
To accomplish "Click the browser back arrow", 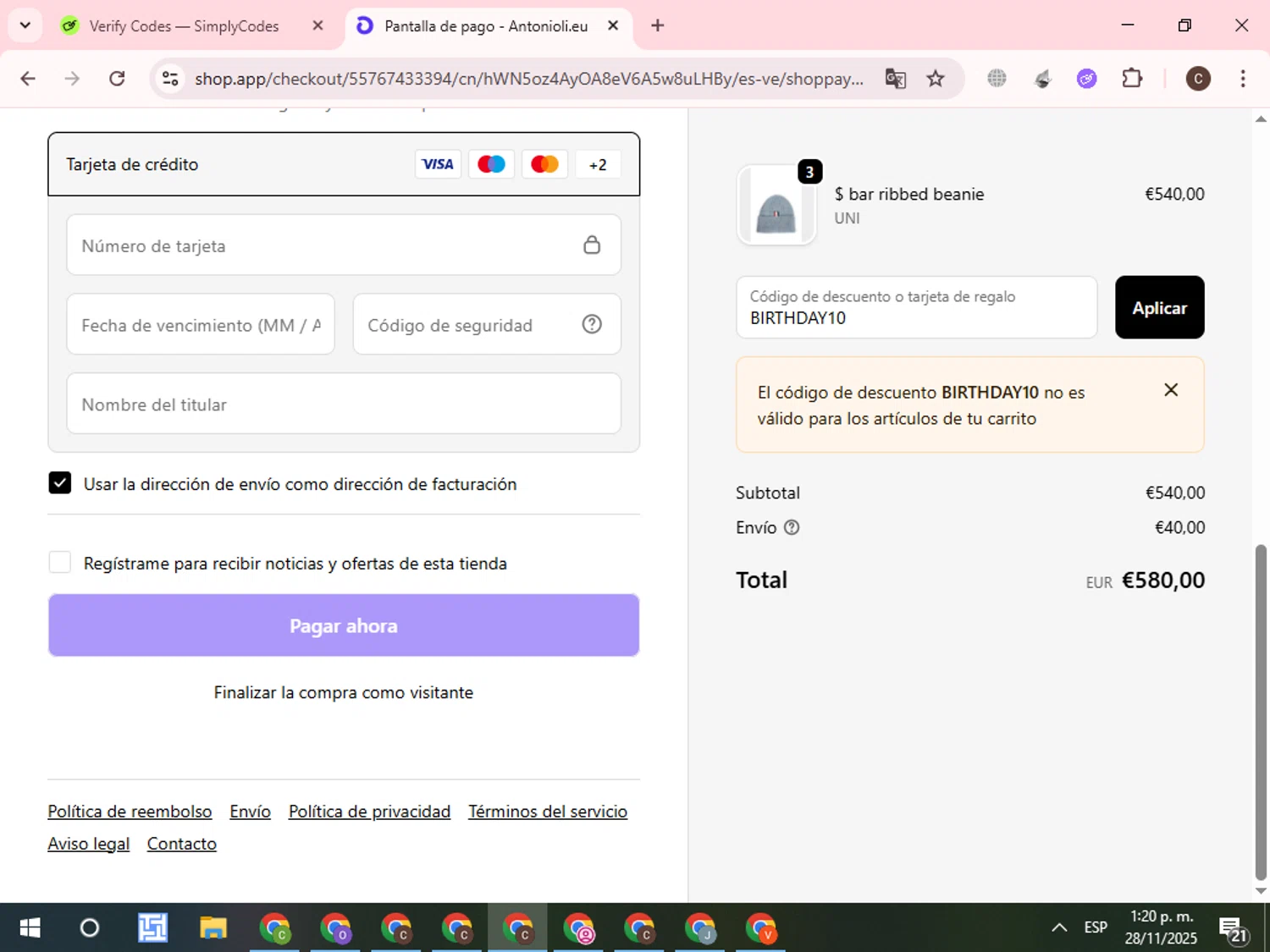I will tap(28, 79).
